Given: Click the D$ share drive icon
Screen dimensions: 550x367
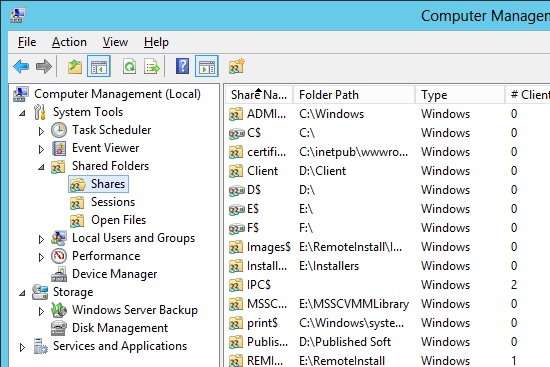Looking at the screenshot, I should (x=236, y=190).
